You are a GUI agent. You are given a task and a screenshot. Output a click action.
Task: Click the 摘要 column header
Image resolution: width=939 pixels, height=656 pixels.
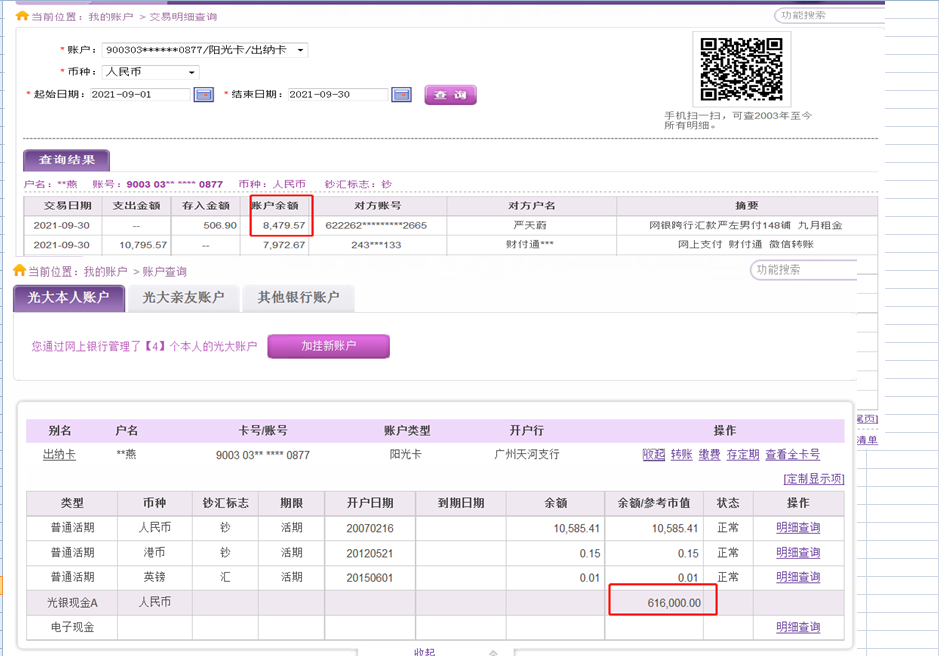pyautogui.click(x=747, y=205)
